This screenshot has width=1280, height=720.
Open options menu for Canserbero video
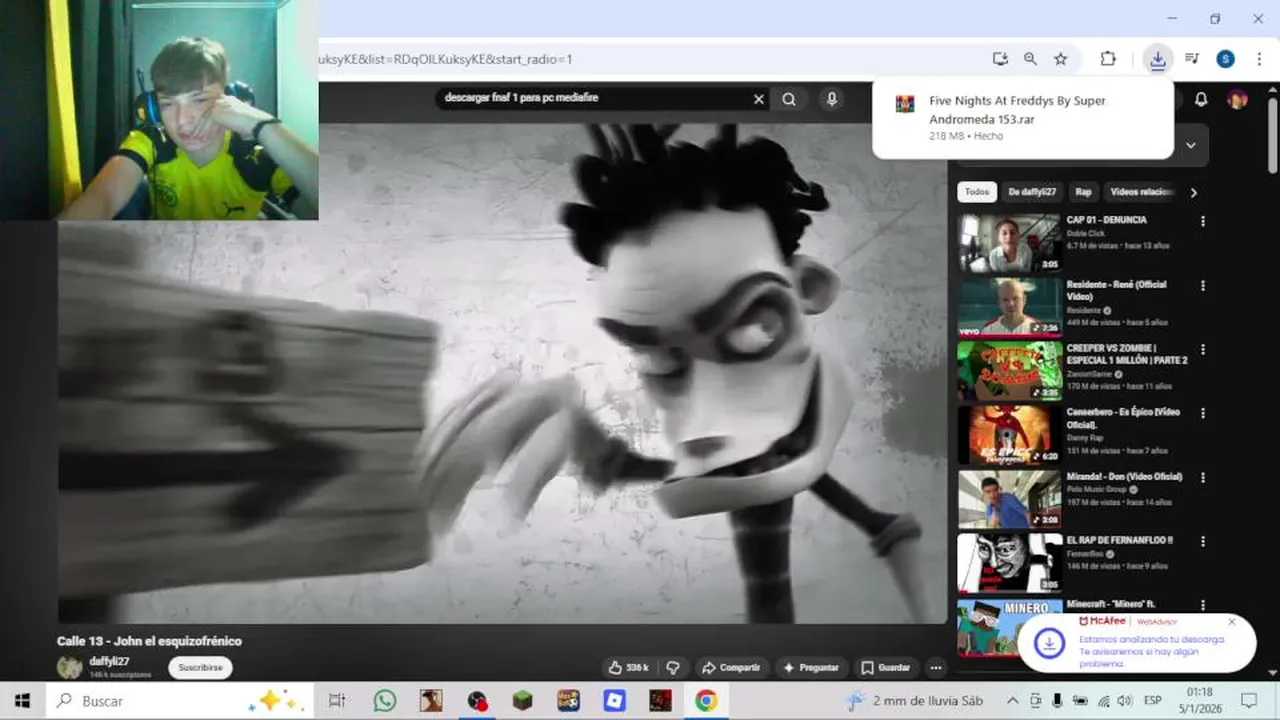[1203, 413]
